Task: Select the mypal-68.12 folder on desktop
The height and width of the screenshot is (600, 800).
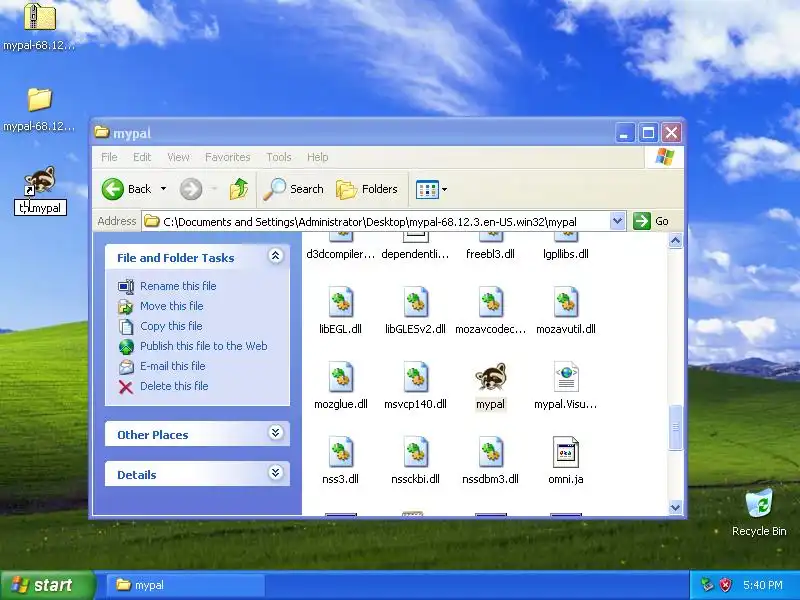Action: (x=39, y=99)
